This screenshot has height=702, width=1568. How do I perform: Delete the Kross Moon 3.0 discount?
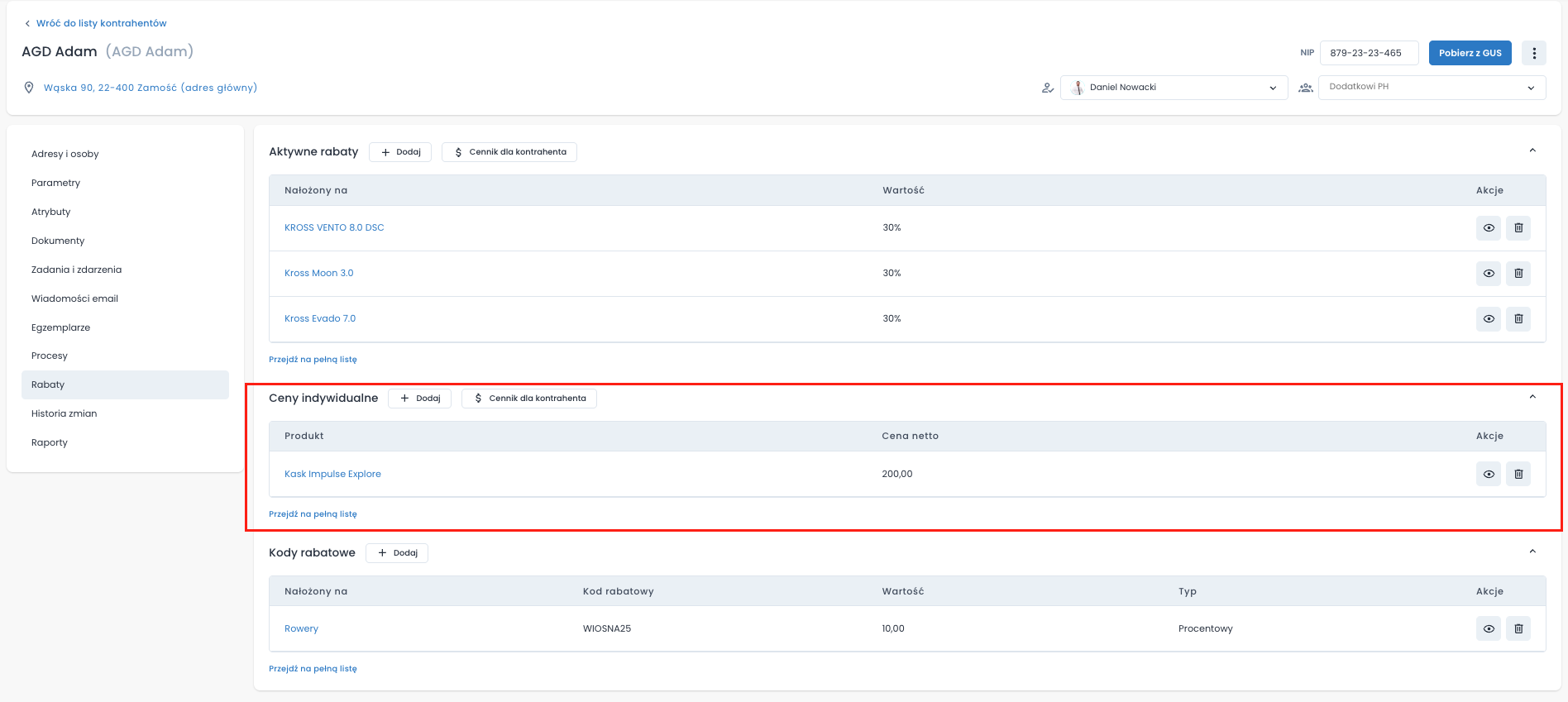tap(1518, 274)
